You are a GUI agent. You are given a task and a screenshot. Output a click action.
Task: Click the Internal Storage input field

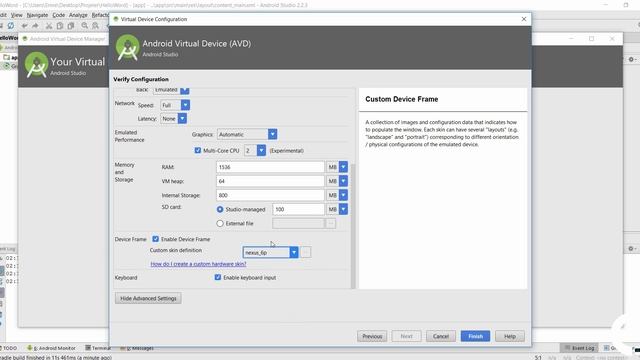tap(270, 196)
